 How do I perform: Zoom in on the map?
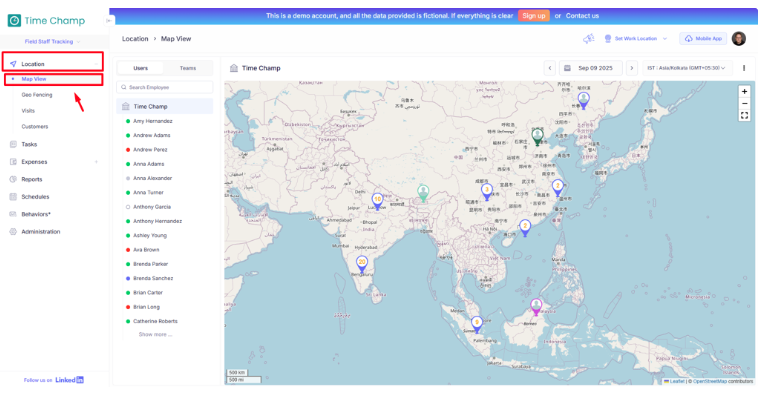[x=744, y=91]
